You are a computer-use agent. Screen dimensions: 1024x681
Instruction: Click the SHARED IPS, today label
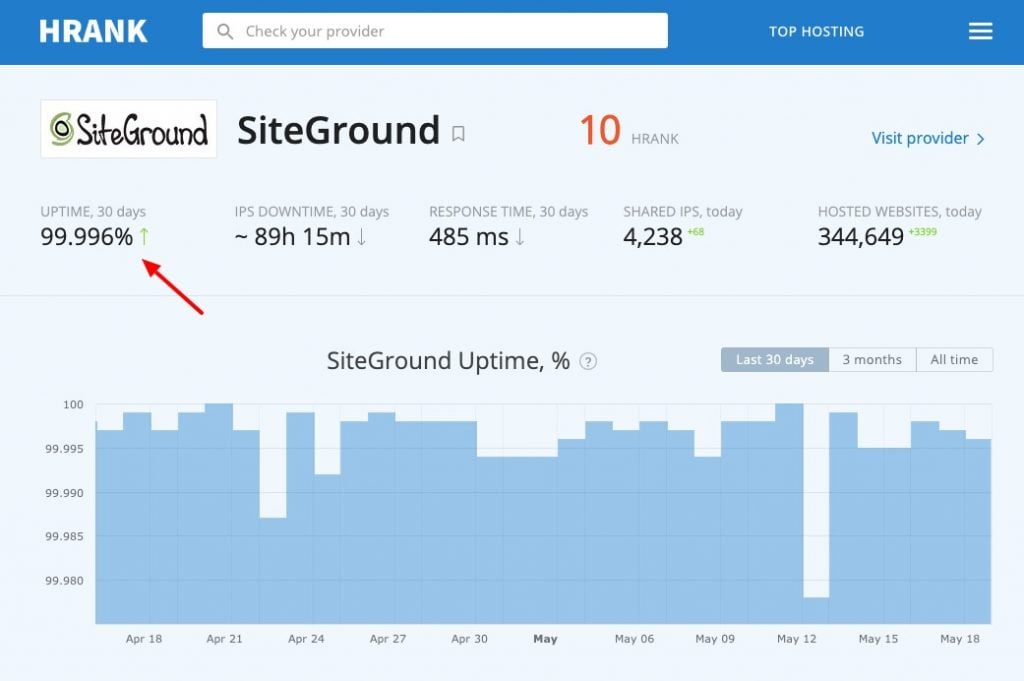tap(682, 212)
